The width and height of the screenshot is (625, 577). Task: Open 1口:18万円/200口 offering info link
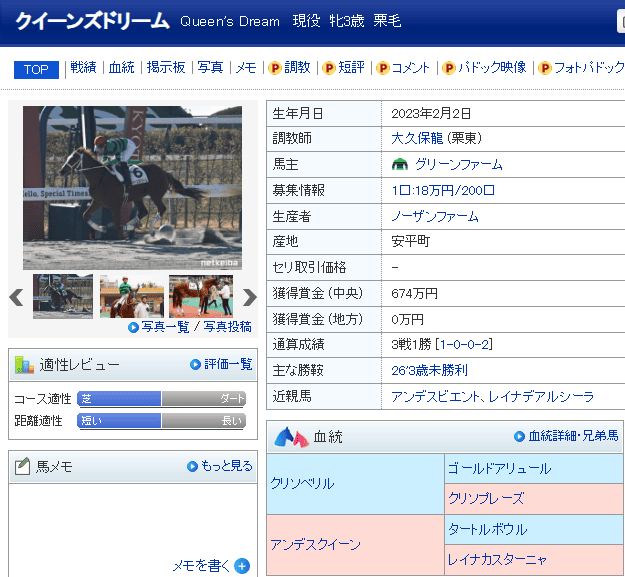[443, 190]
